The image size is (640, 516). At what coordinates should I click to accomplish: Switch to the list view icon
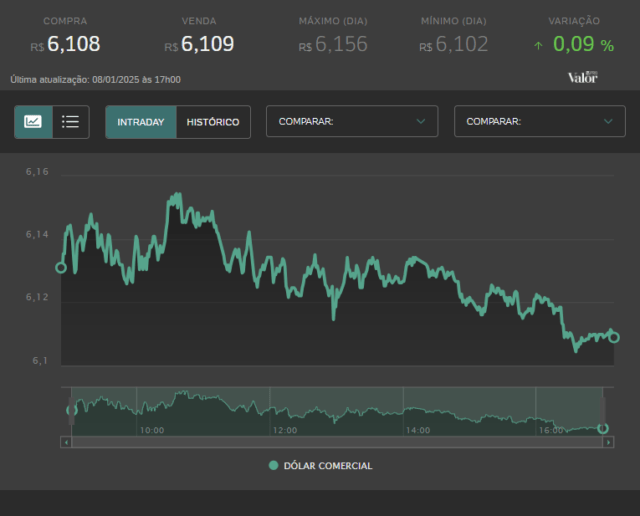[71, 122]
